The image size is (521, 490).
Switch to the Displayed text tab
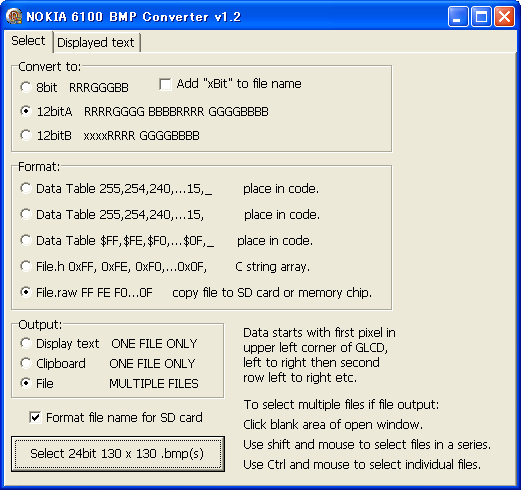(x=96, y=43)
